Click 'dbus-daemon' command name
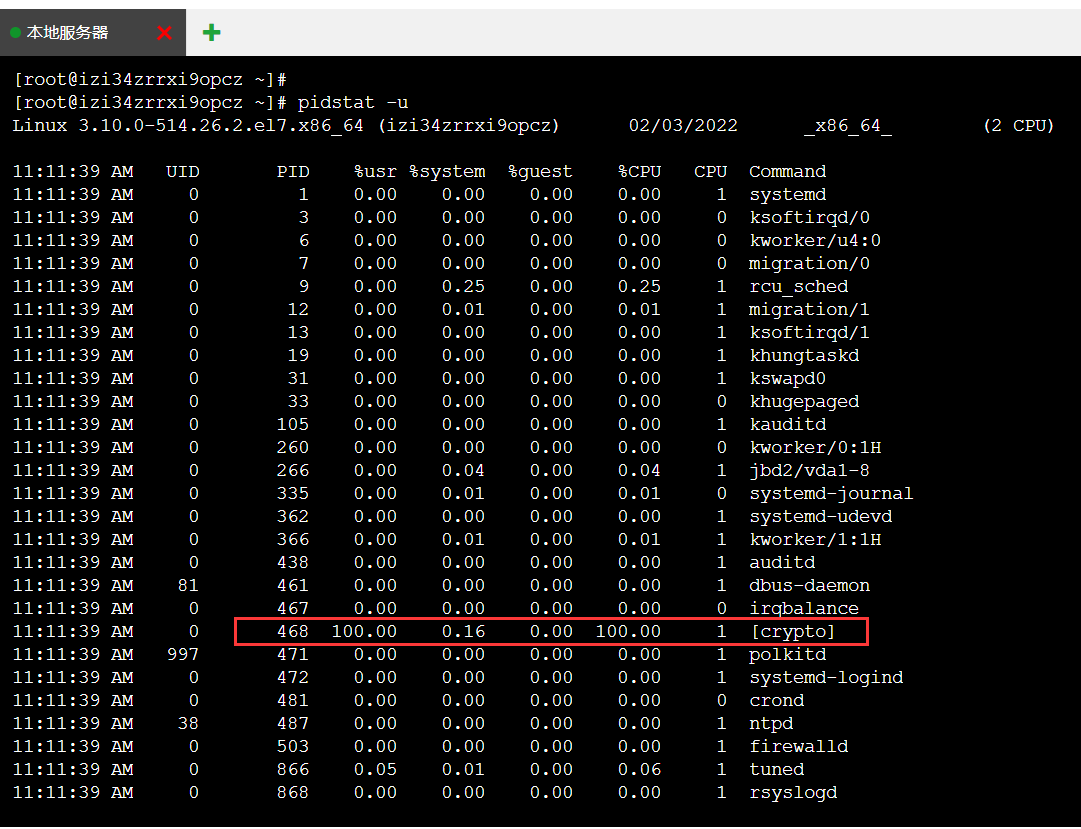The image size is (1081, 829). [810, 586]
